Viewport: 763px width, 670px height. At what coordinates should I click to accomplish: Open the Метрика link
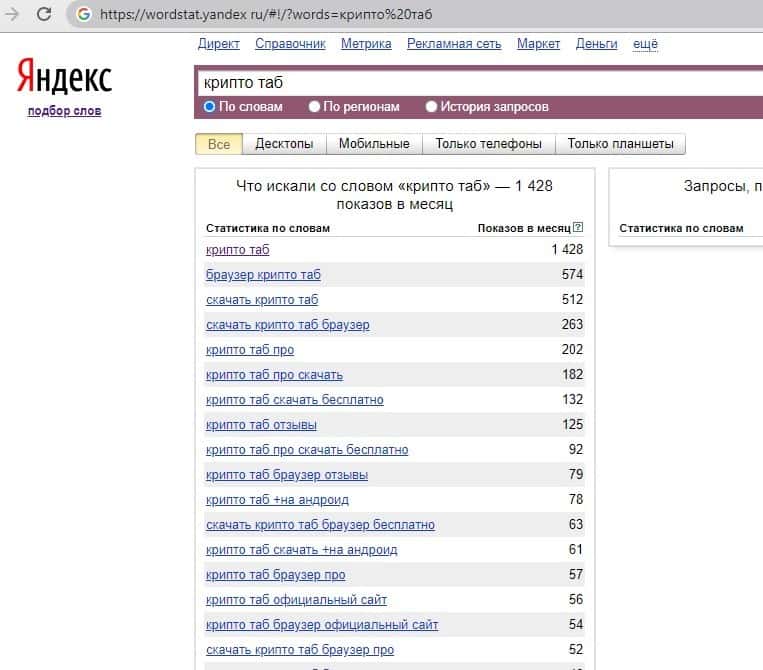[366, 44]
